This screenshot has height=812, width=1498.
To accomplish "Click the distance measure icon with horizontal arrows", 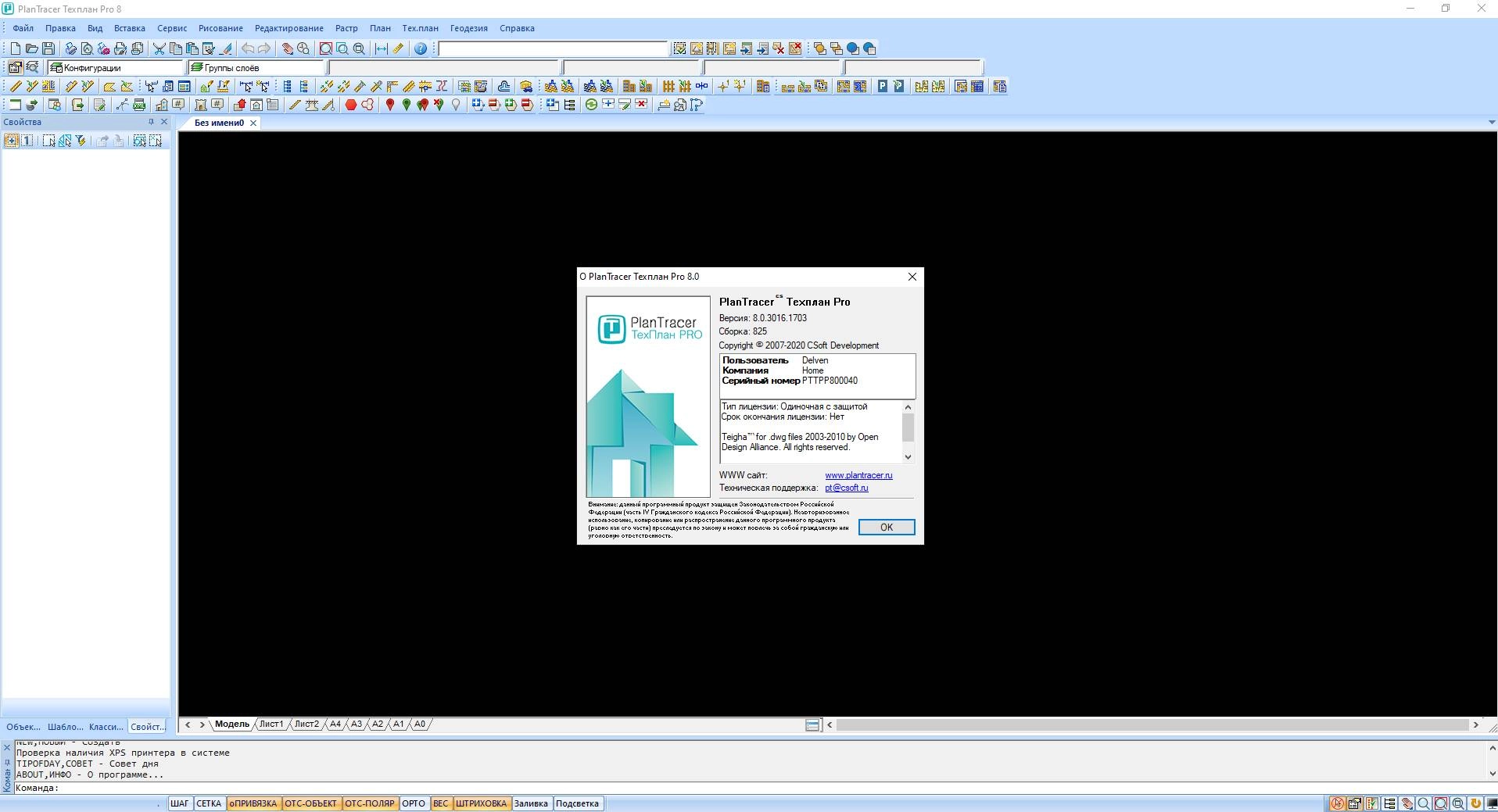I will 382,48.
